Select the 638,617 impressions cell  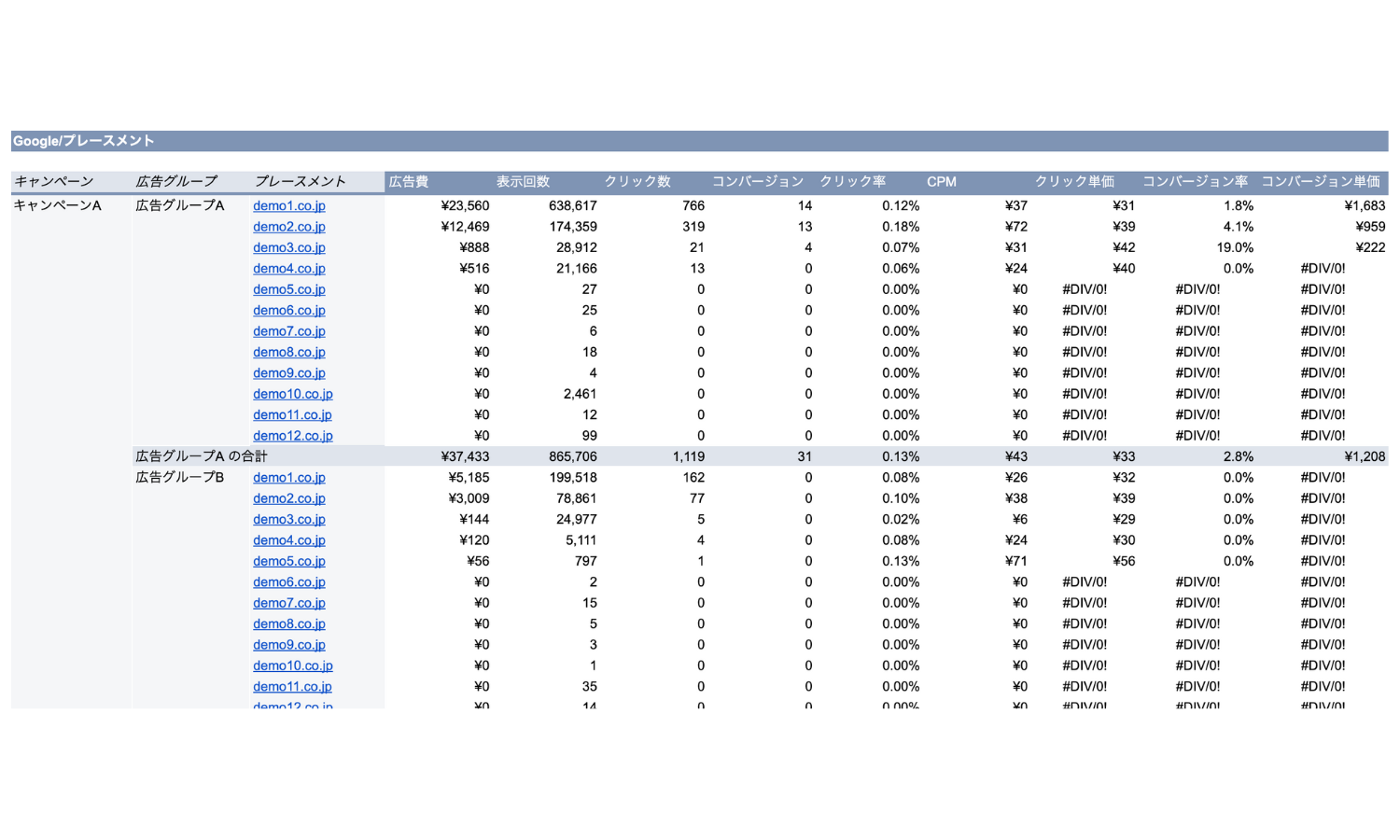[x=573, y=205]
